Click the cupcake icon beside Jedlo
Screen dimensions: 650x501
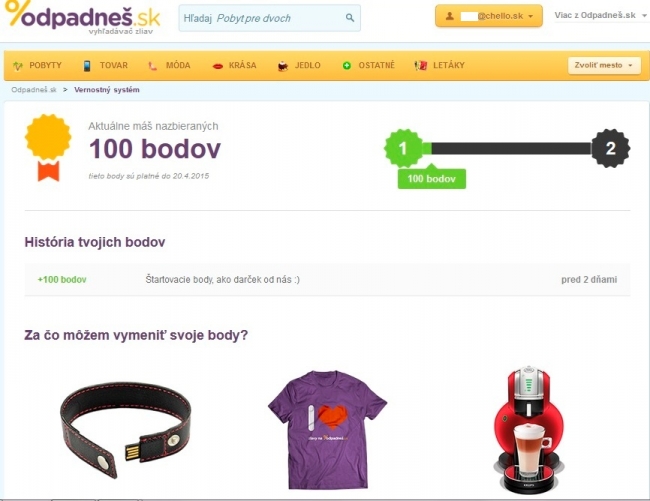[x=283, y=65]
